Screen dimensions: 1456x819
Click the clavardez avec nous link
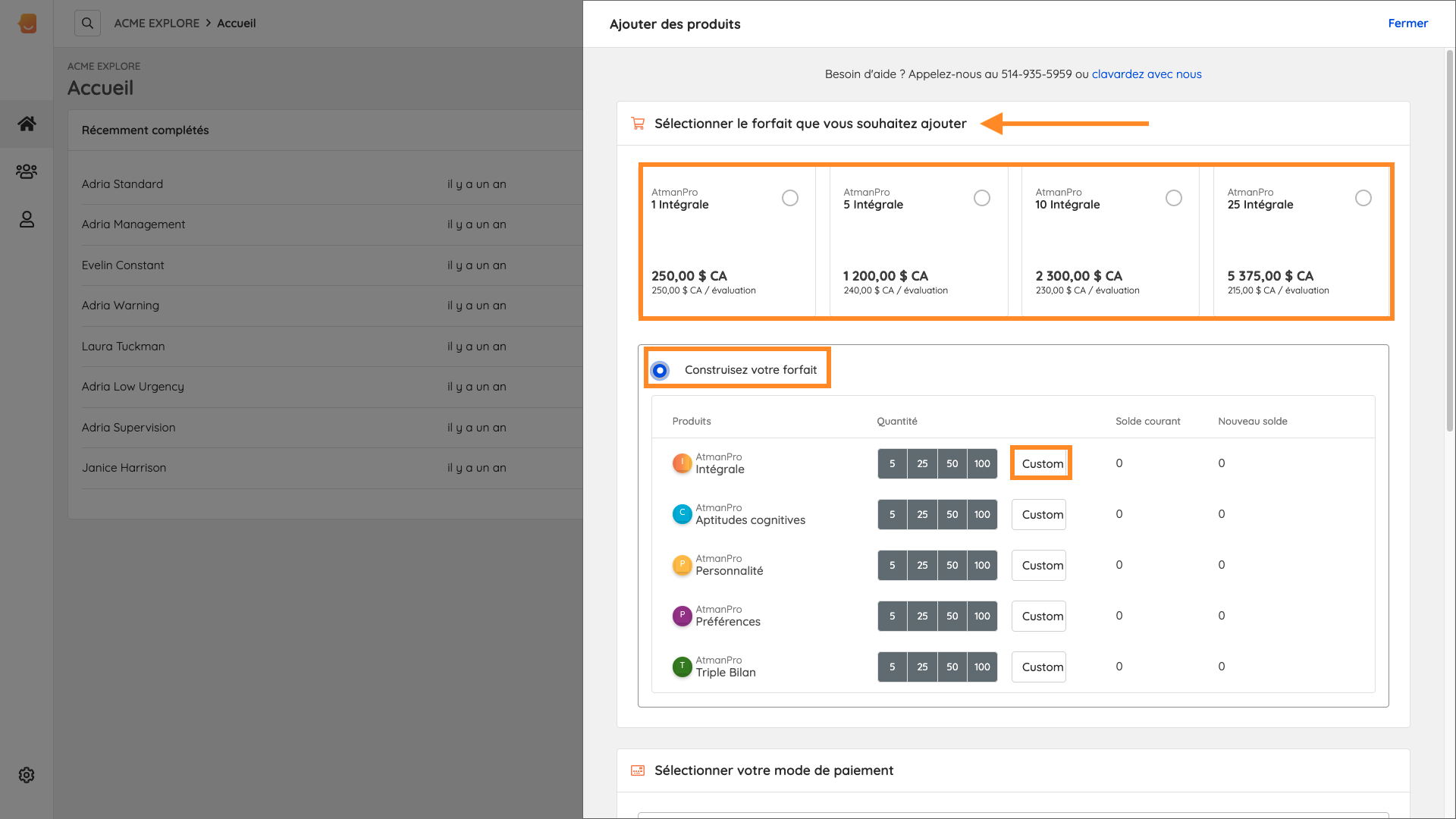coord(1147,74)
